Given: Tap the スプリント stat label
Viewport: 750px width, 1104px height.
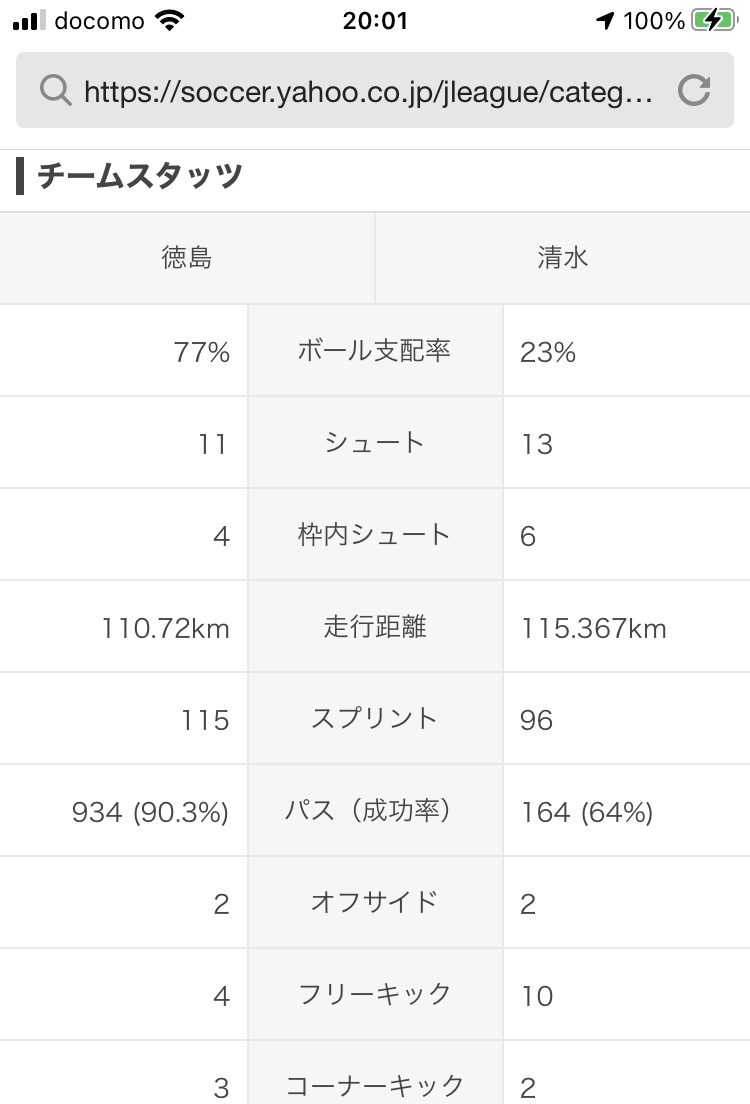Looking at the screenshot, I should tap(374, 719).
